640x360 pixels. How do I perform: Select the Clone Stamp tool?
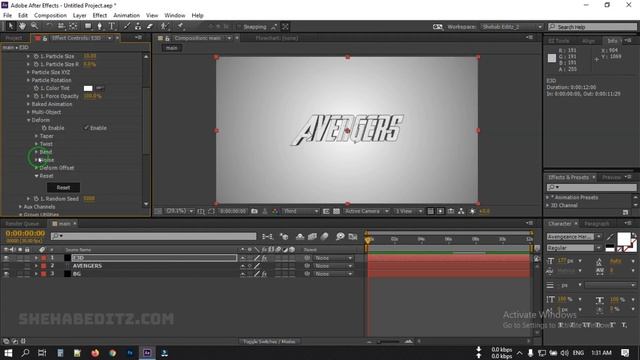[x=138, y=26]
